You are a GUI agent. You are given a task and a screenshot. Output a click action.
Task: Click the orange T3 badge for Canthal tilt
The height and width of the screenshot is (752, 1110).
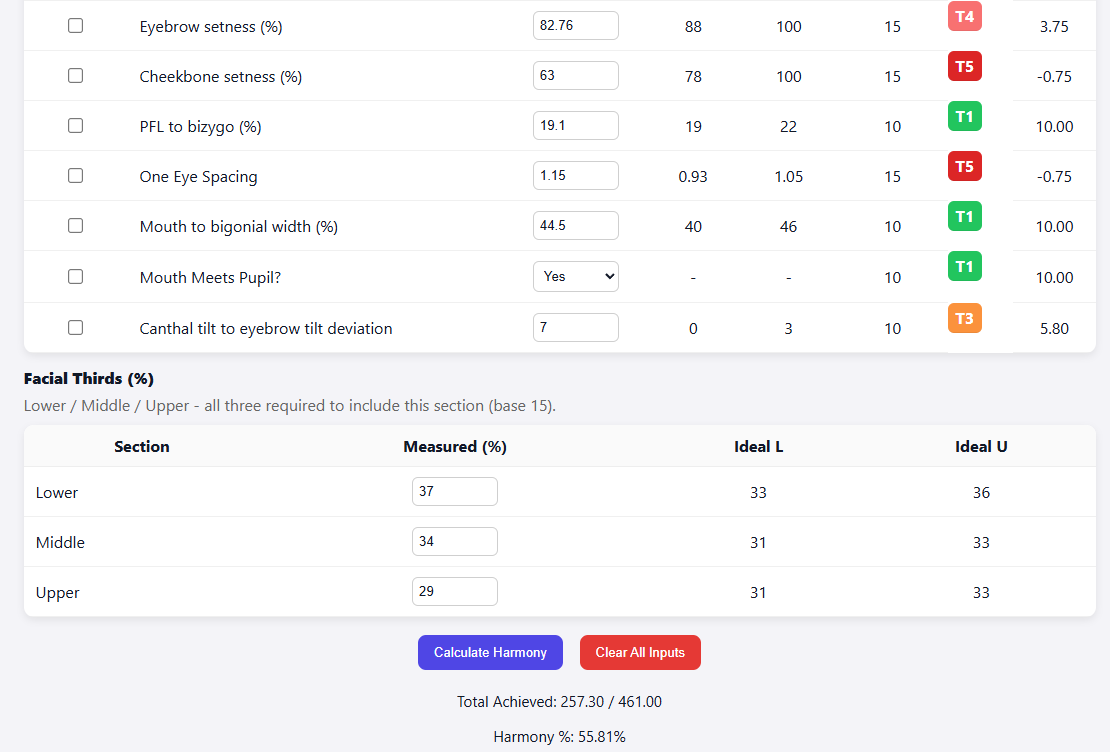964,319
